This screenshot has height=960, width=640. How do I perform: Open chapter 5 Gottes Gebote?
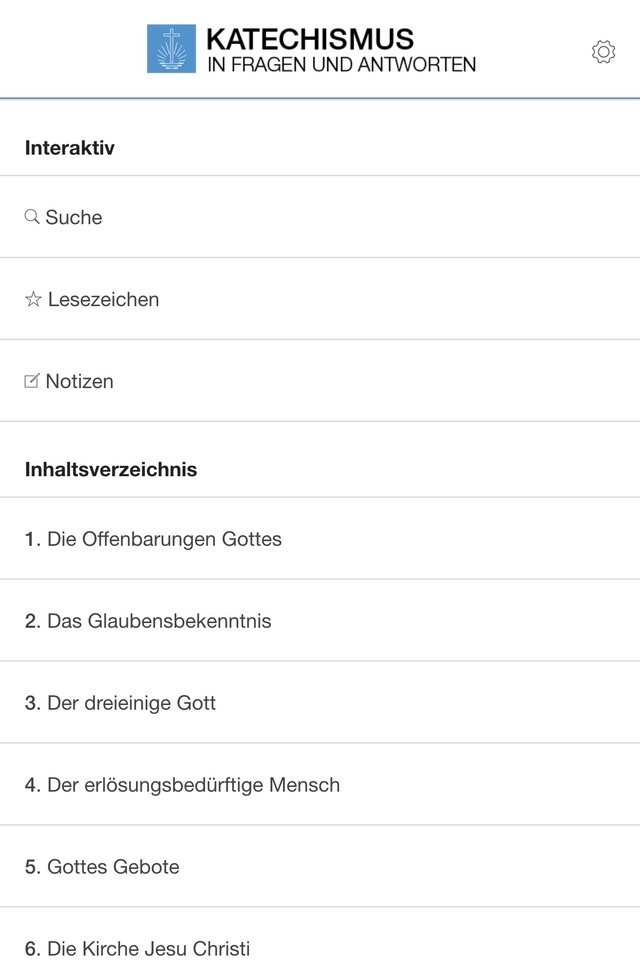320,867
